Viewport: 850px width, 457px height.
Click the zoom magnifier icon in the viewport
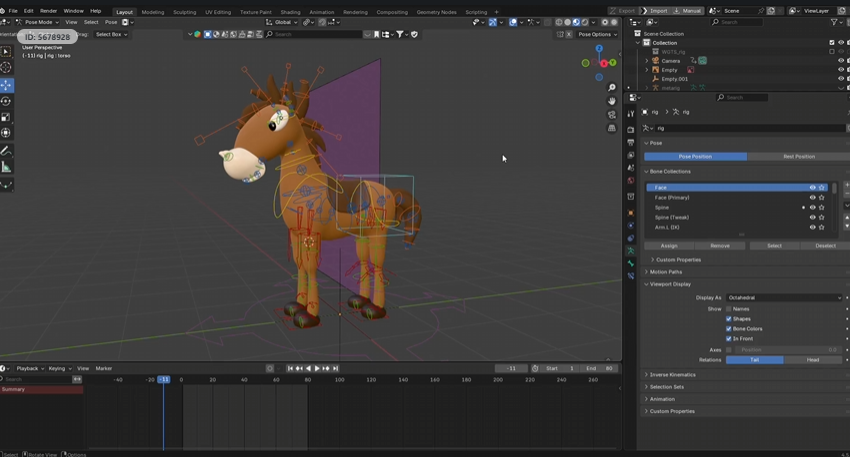click(612, 88)
